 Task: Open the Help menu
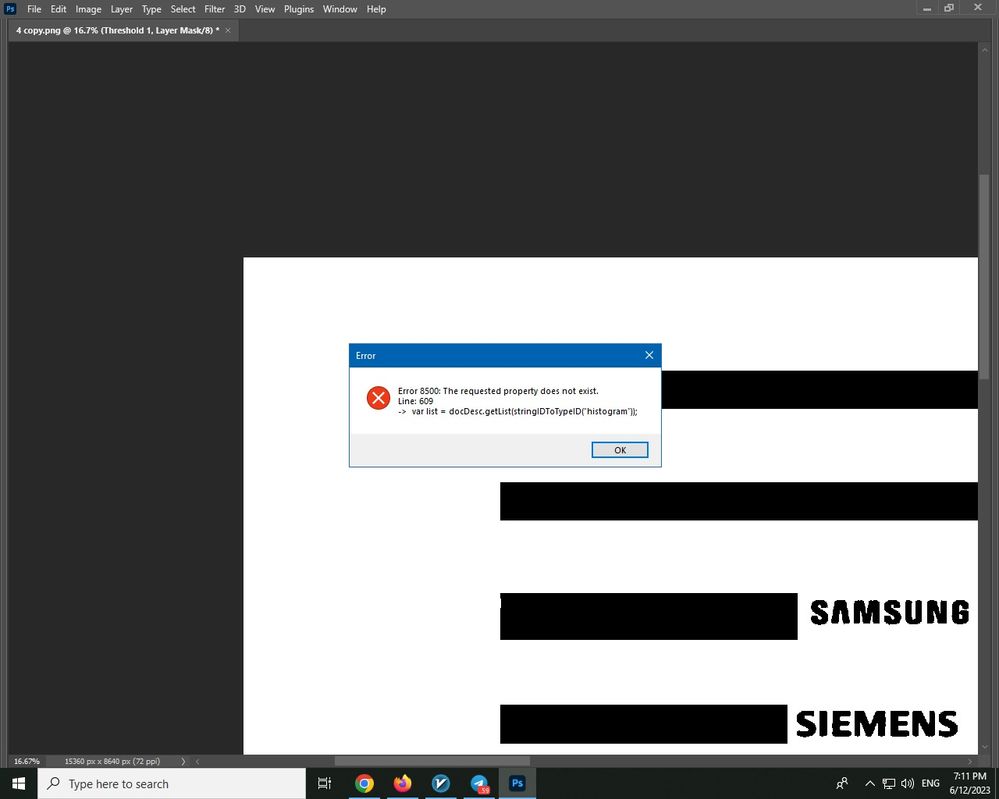click(x=377, y=9)
